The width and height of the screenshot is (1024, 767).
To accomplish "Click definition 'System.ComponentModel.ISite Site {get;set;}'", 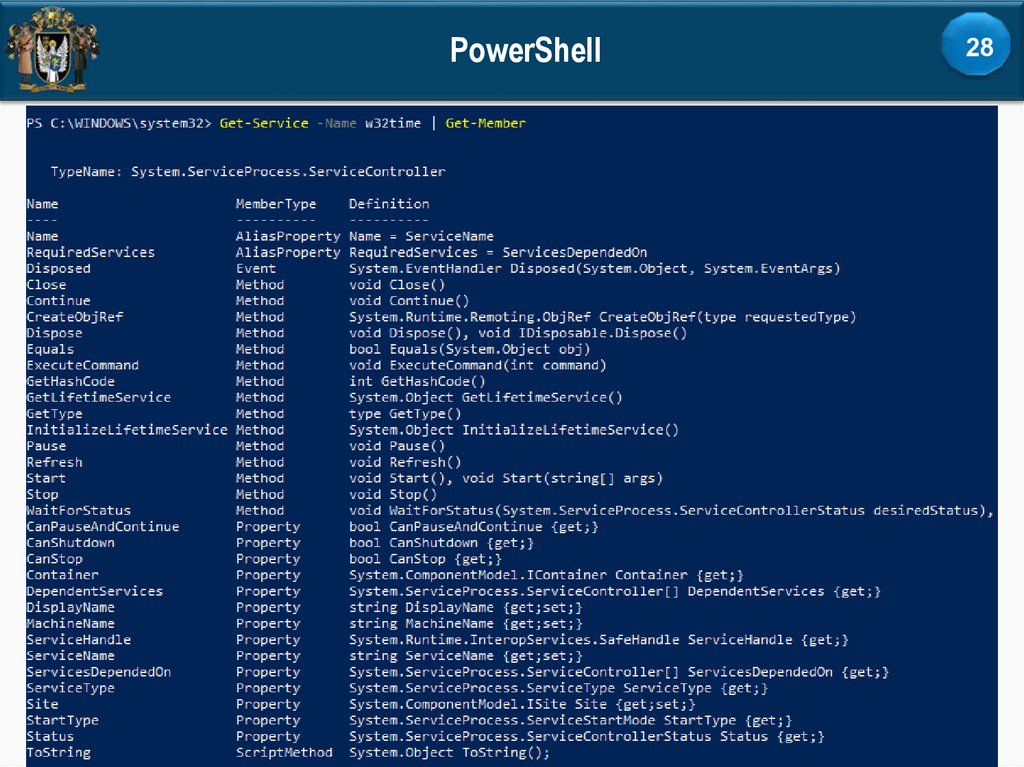I will 522,704.
